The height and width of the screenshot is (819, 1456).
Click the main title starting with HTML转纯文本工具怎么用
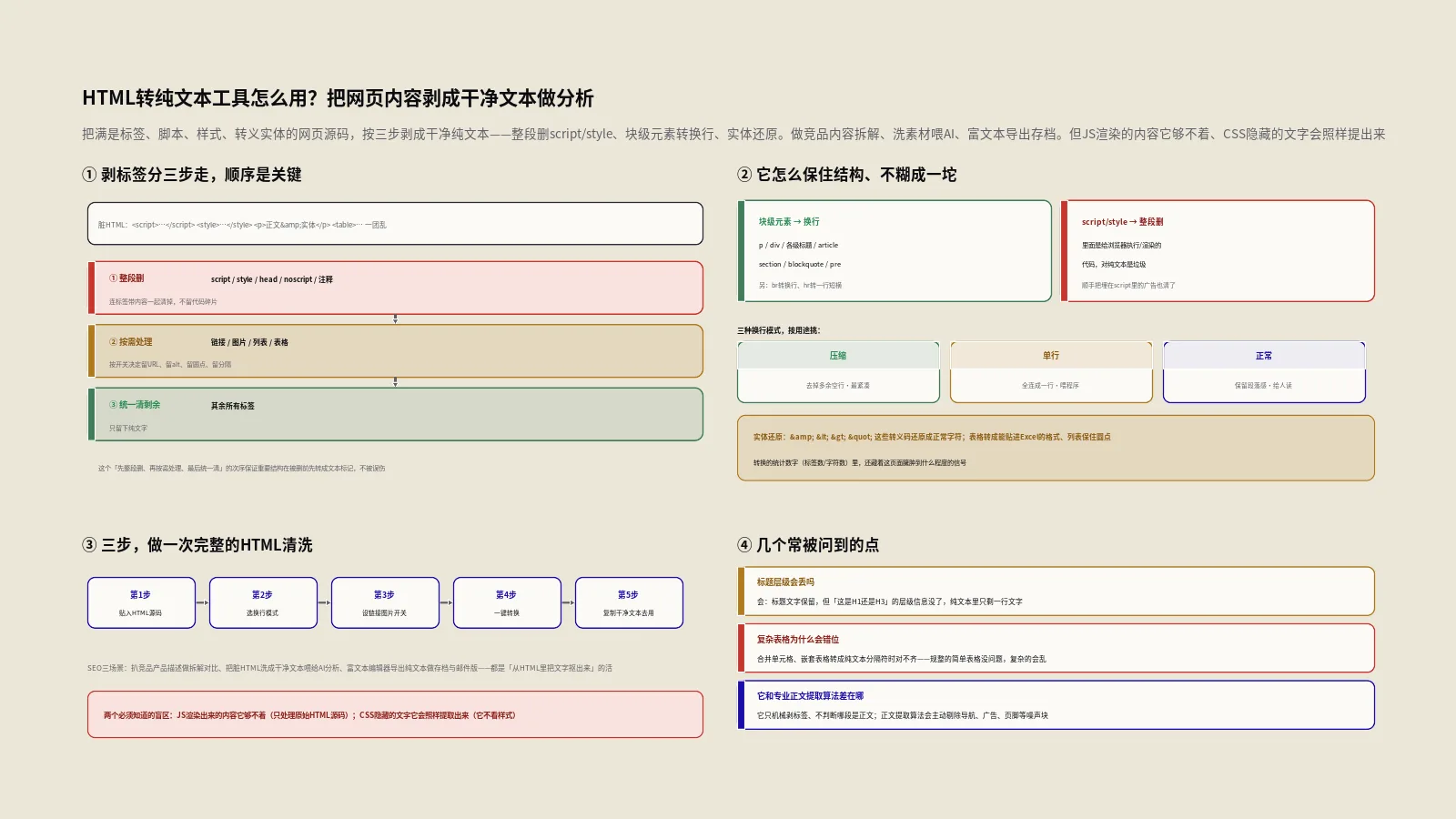[x=338, y=98]
